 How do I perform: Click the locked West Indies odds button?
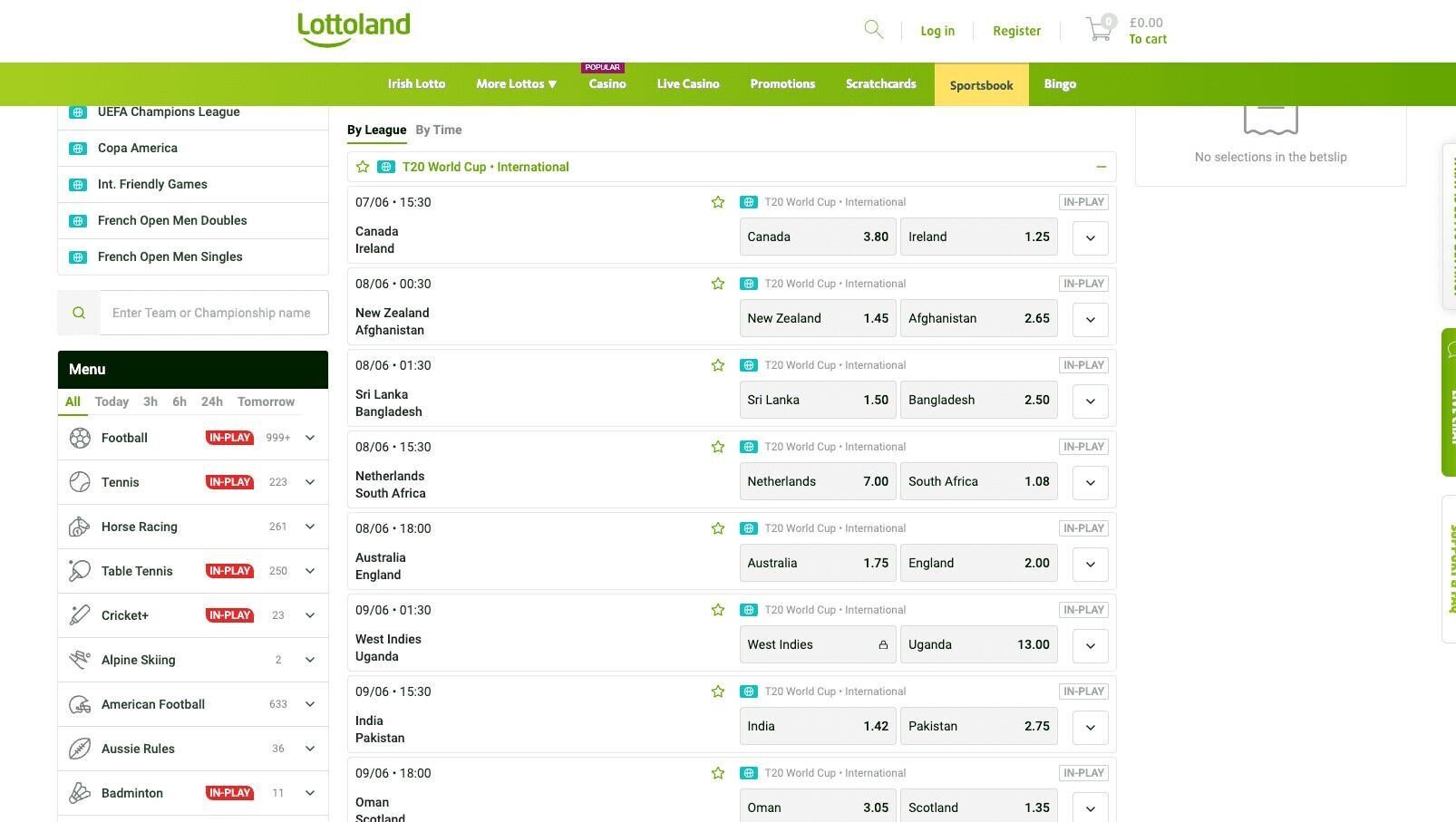pyautogui.click(x=818, y=645)
